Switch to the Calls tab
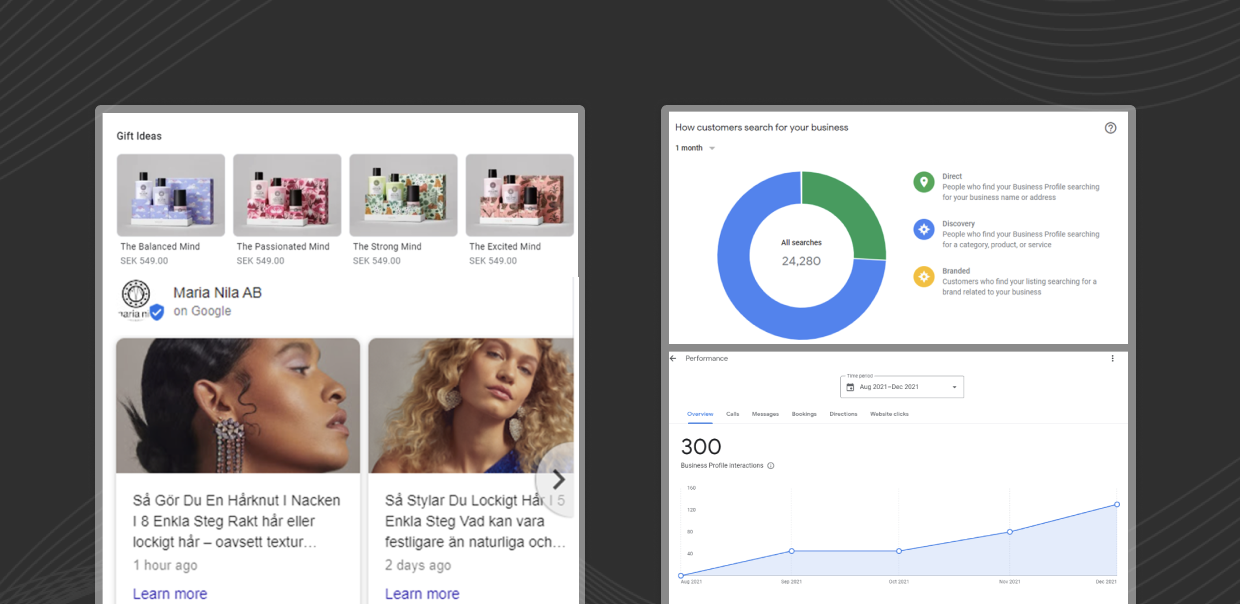Image resolution: width=1240 pixels, height=604 pixels. tap(731, 413)
